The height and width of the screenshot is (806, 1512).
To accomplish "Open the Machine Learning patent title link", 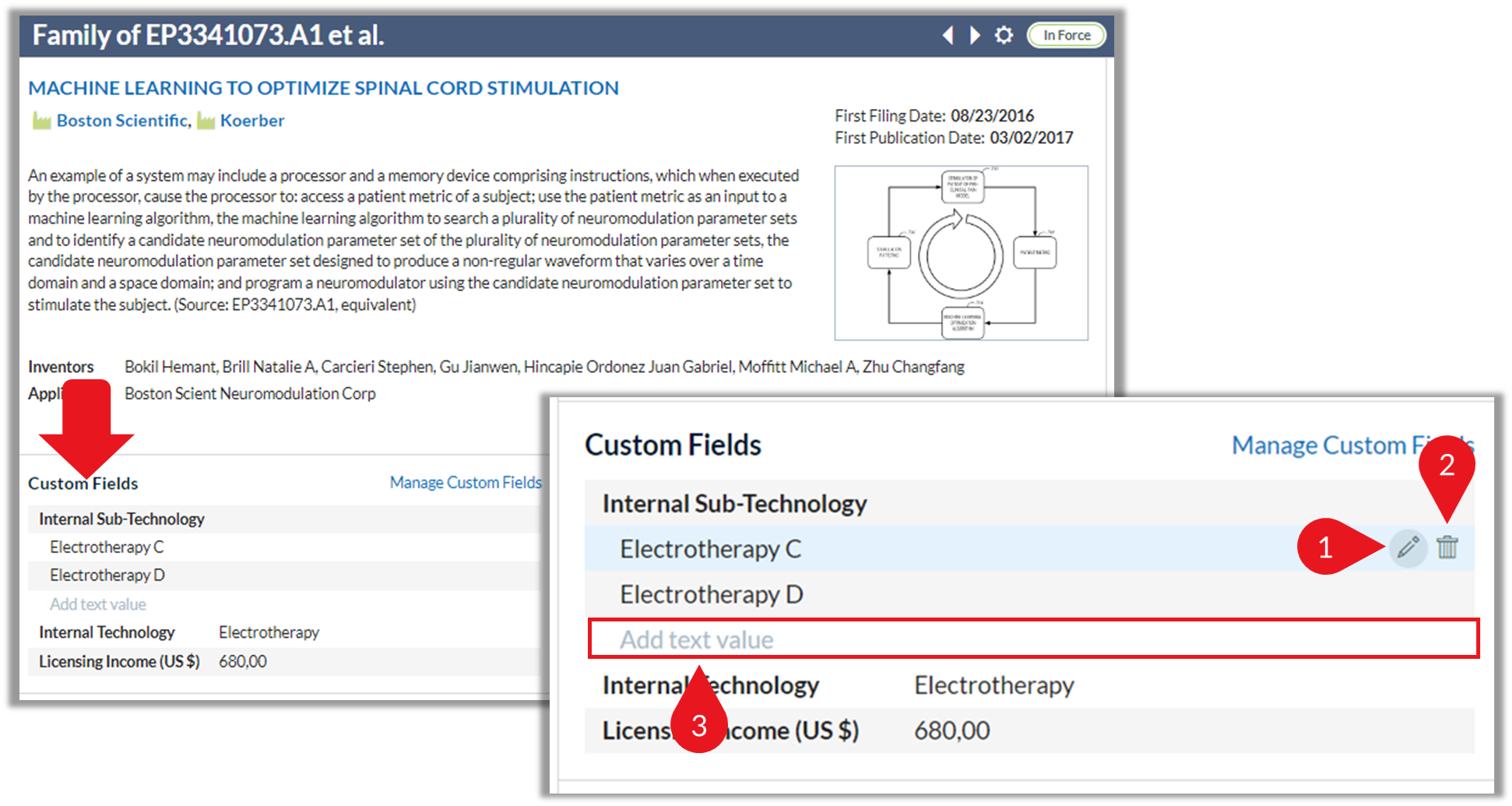I will (323, 88).
